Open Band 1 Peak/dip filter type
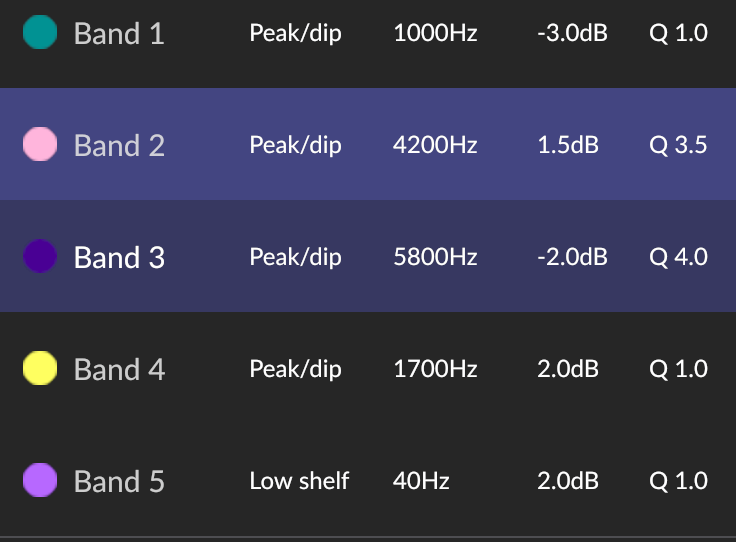 click(x=295, y=34)
